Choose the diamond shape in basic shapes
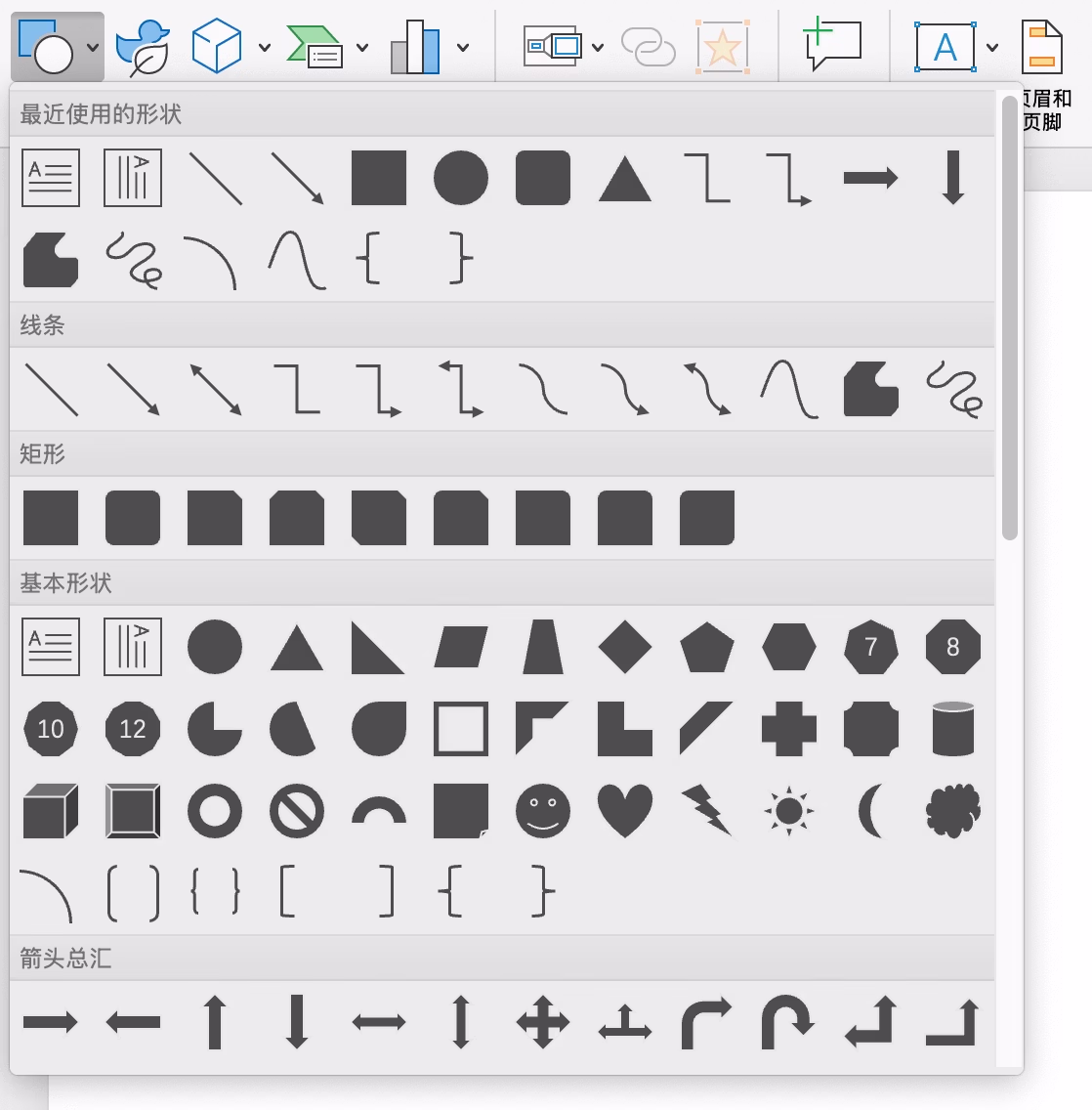Screen dimensions: 1092x1110 (624, 647)
